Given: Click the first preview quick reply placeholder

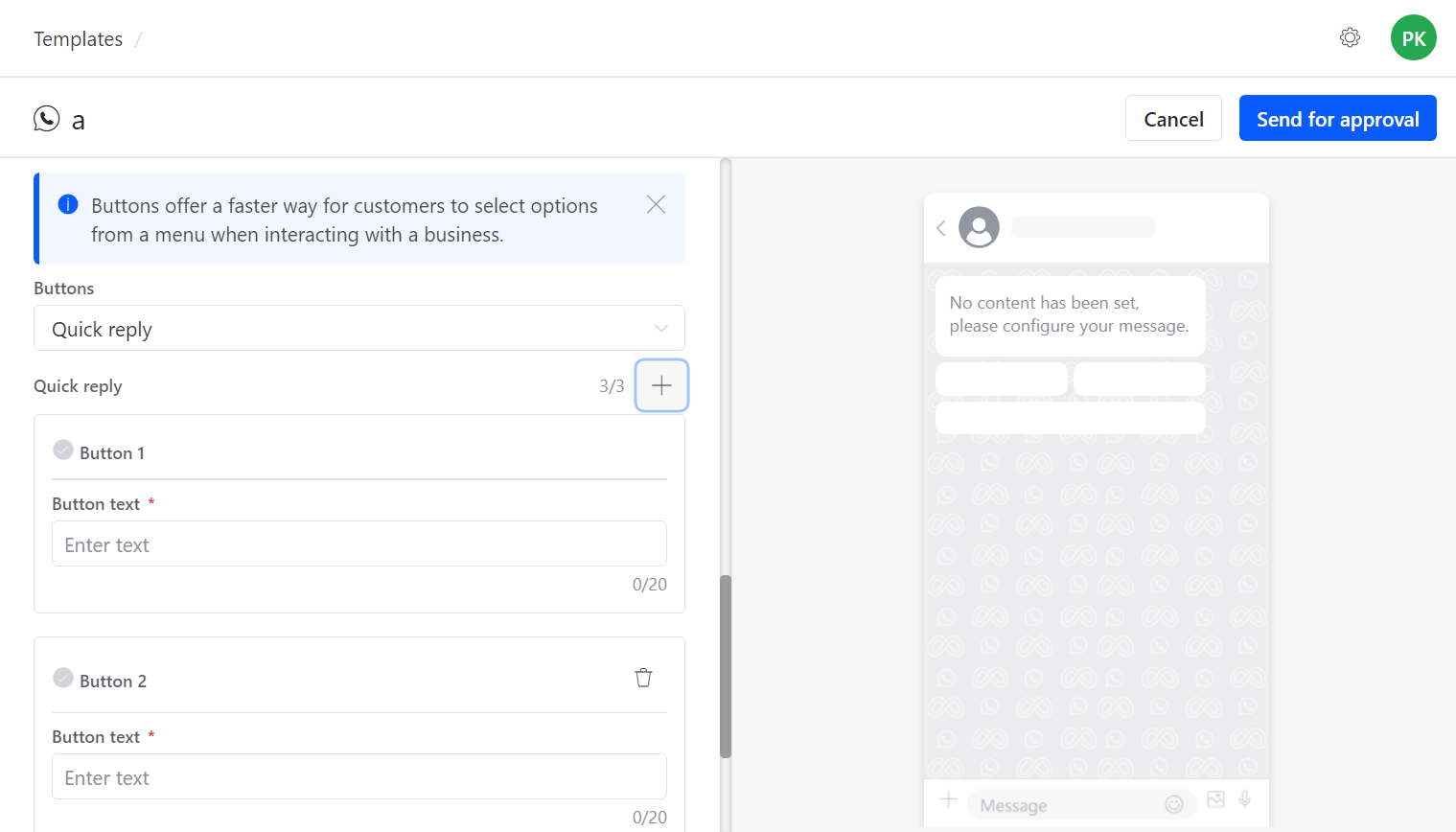Looking at the screenshot, I should coord(1001,379).
